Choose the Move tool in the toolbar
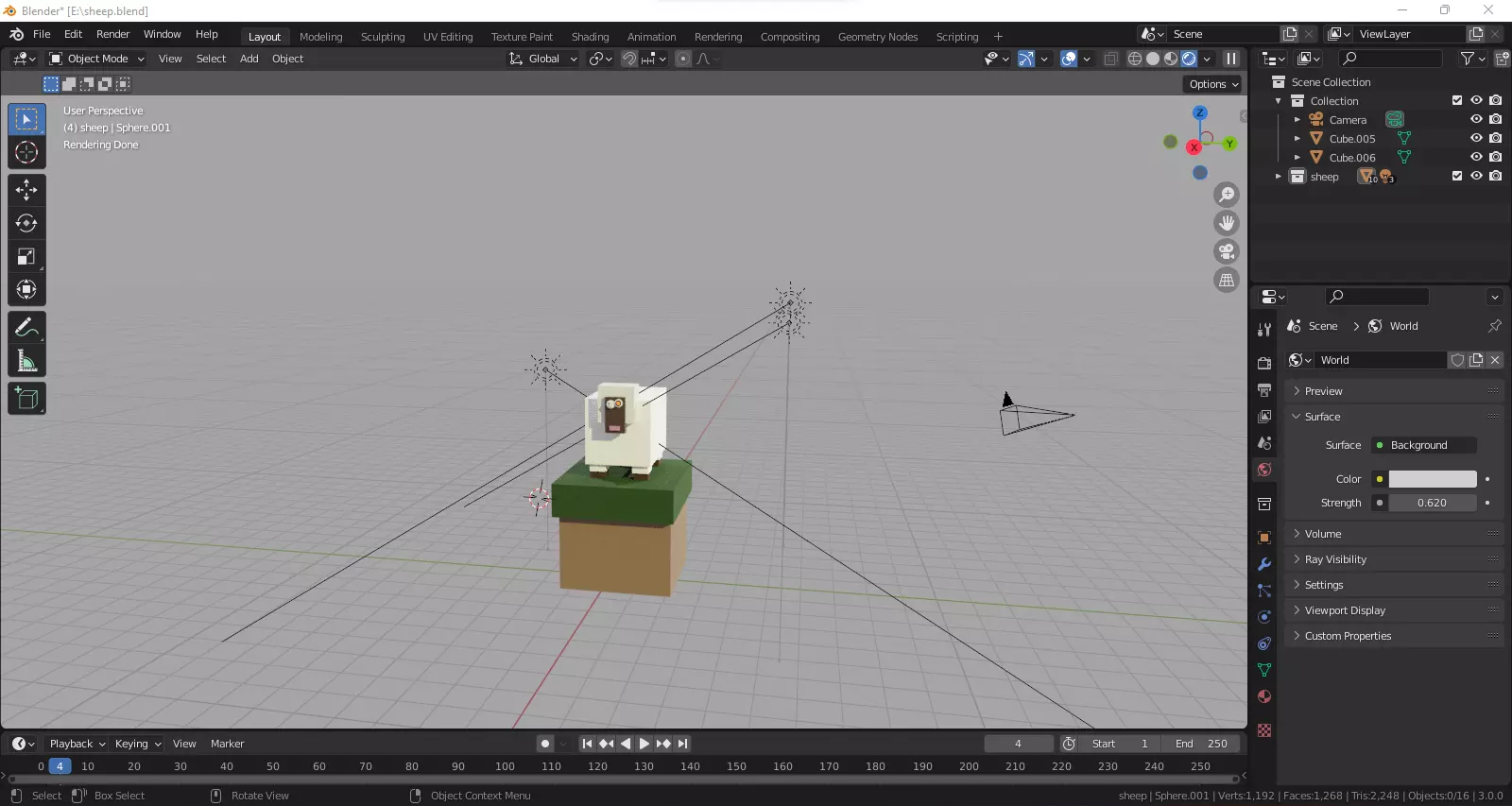 26,190
